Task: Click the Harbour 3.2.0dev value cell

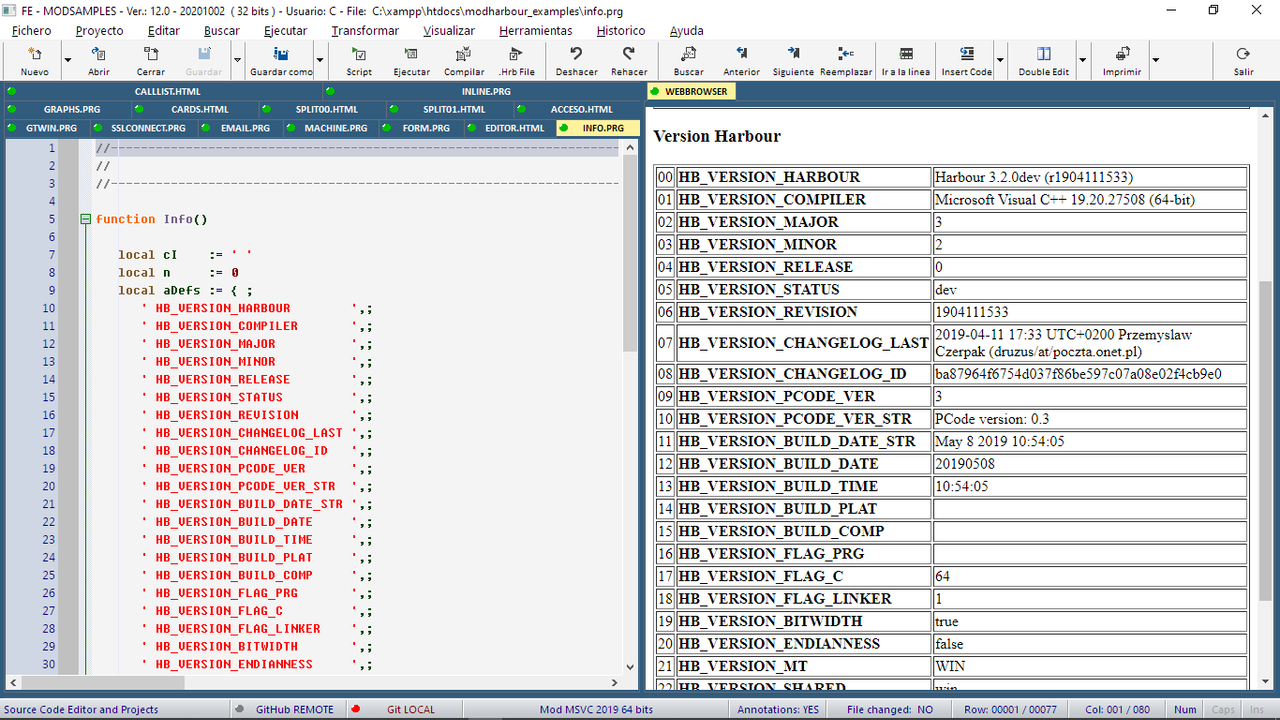Action: pos(1090,177)
